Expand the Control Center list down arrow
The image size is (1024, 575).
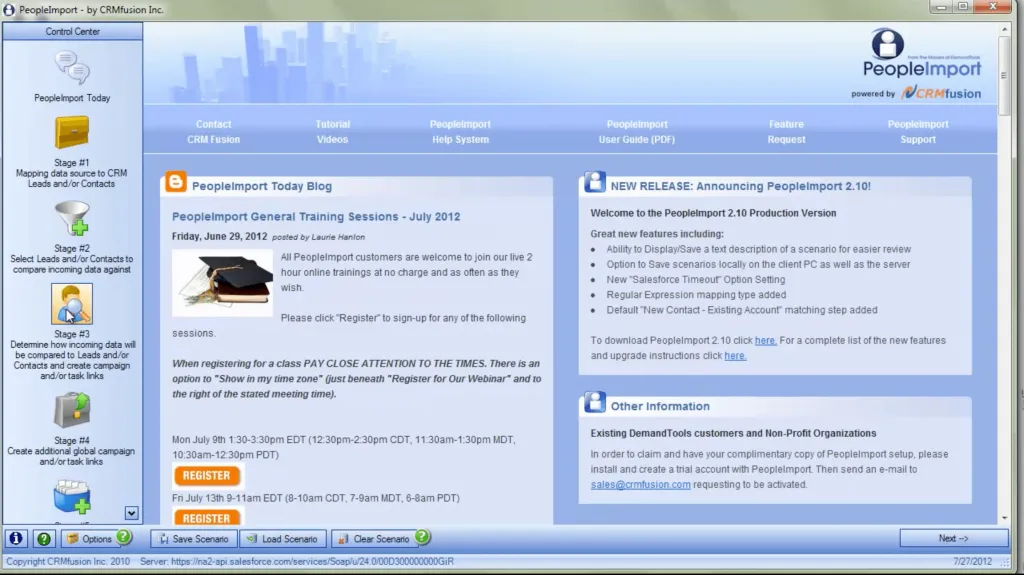tap(131, 513)
